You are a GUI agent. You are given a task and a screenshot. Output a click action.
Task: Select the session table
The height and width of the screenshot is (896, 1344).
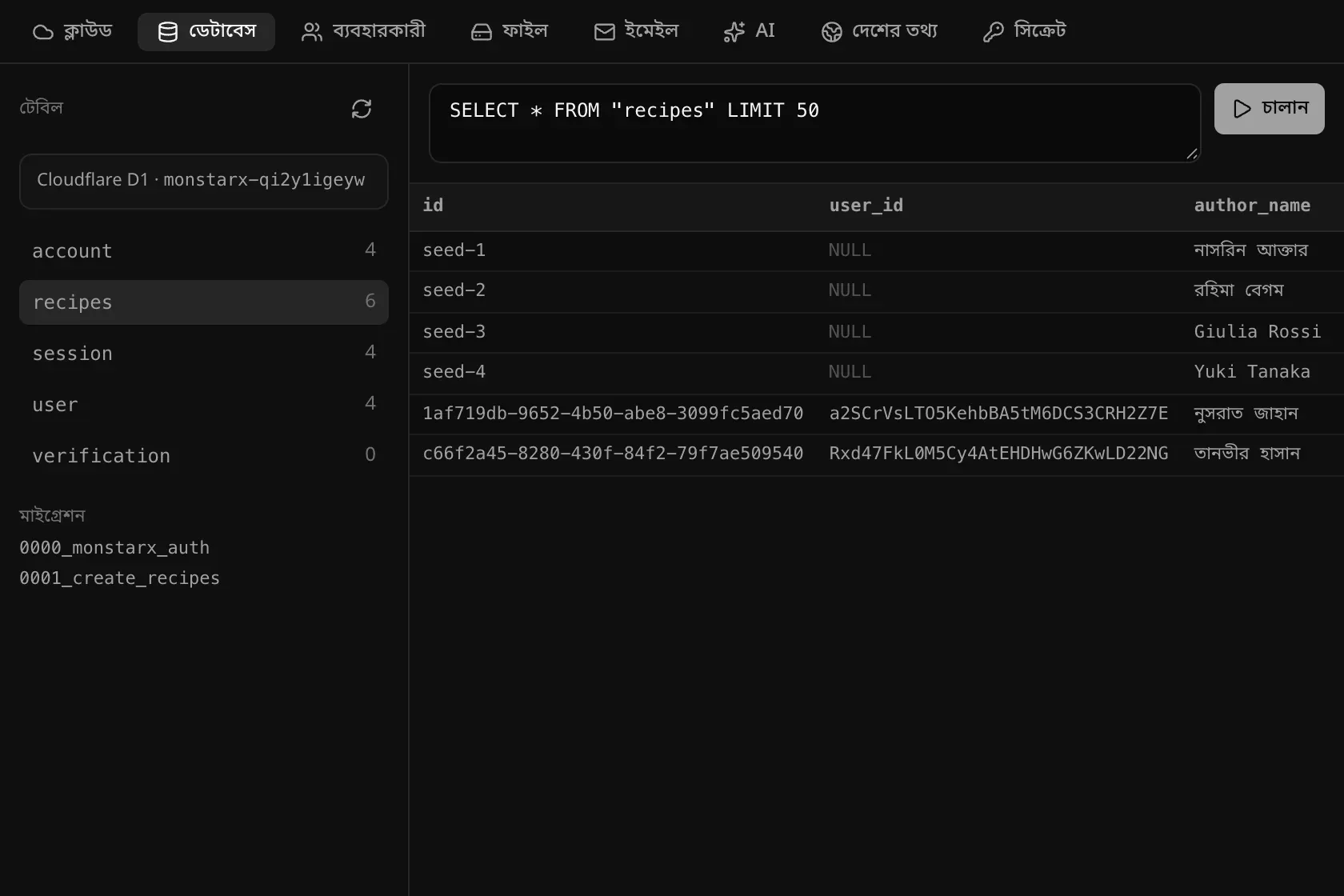pos(204,354)
